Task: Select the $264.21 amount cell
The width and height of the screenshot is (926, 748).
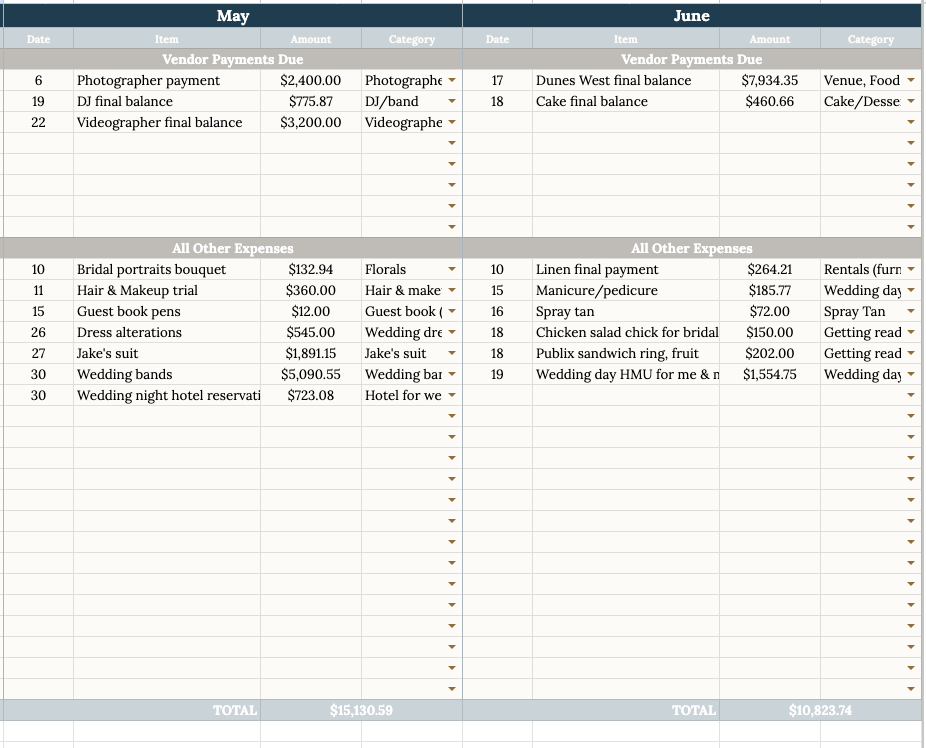Action: click(770, 269)
